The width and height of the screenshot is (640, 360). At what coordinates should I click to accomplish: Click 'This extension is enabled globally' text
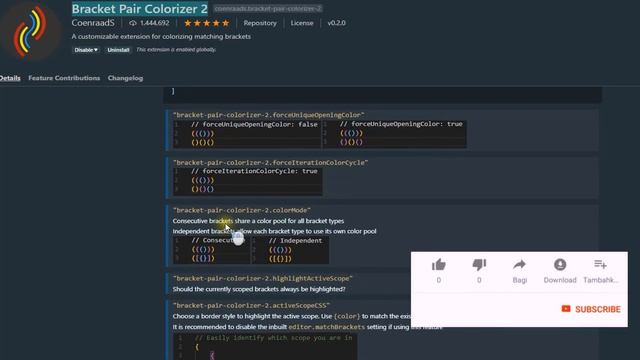tap(176, 50)
